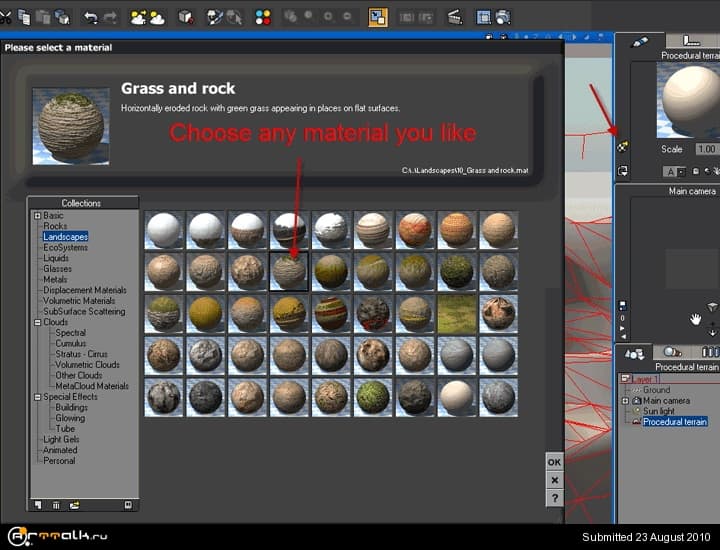
Task: Click the load material checkered-ball icon
Action: click(x=623, y=147)
